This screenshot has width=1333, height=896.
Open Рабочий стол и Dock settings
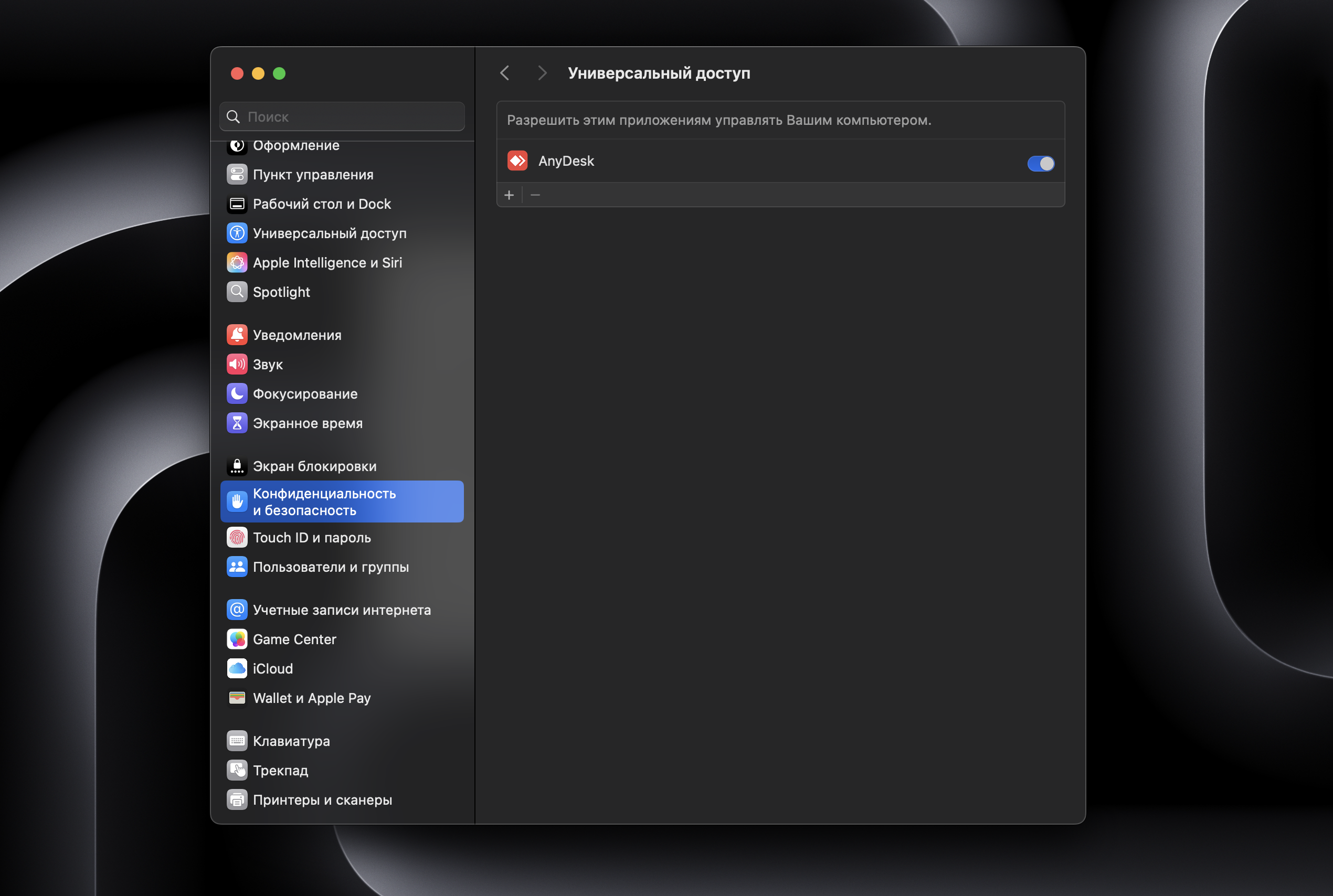coord(342,204)
